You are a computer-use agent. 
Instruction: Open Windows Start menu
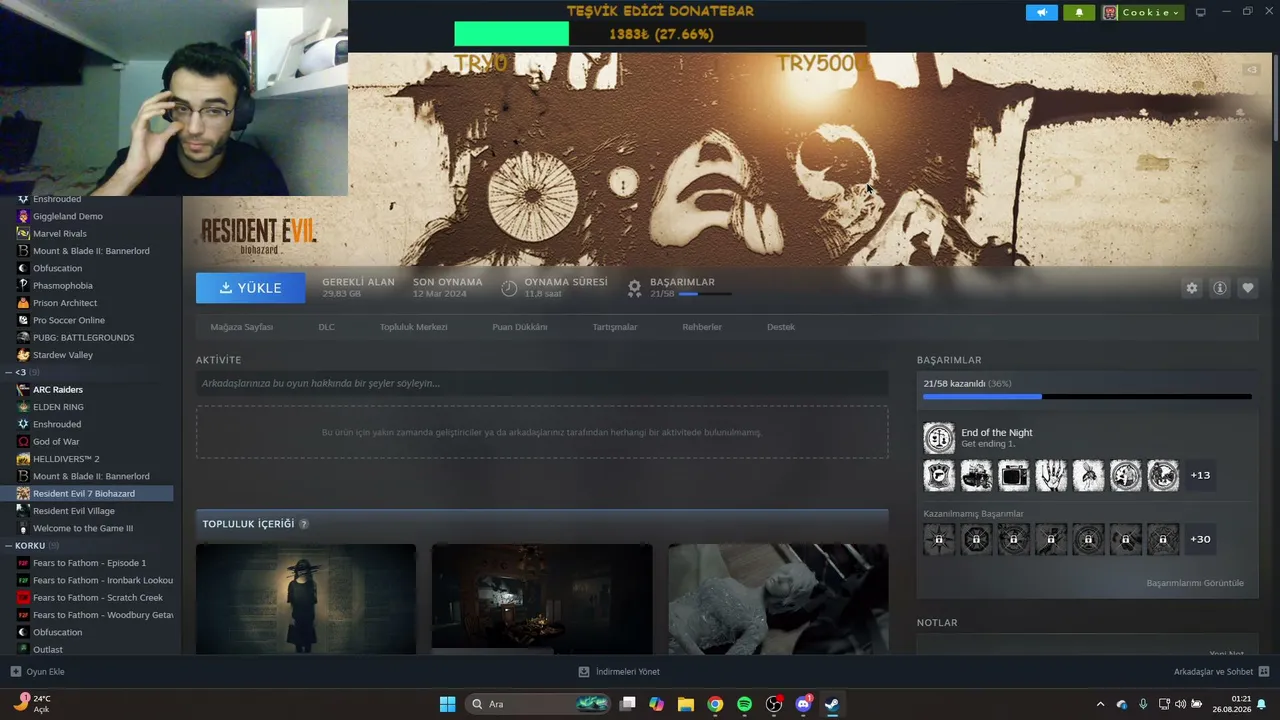coord(447,704)
